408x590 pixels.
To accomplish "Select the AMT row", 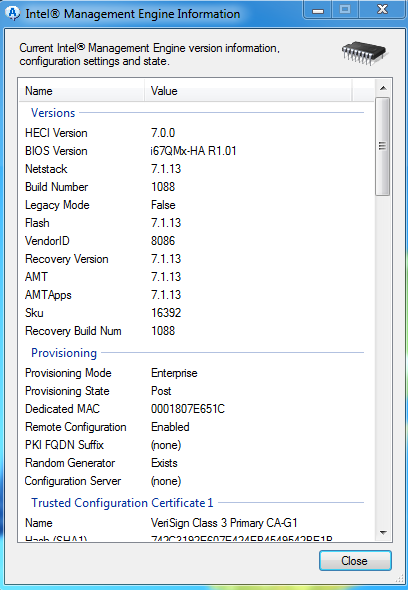I will (196, 277).
